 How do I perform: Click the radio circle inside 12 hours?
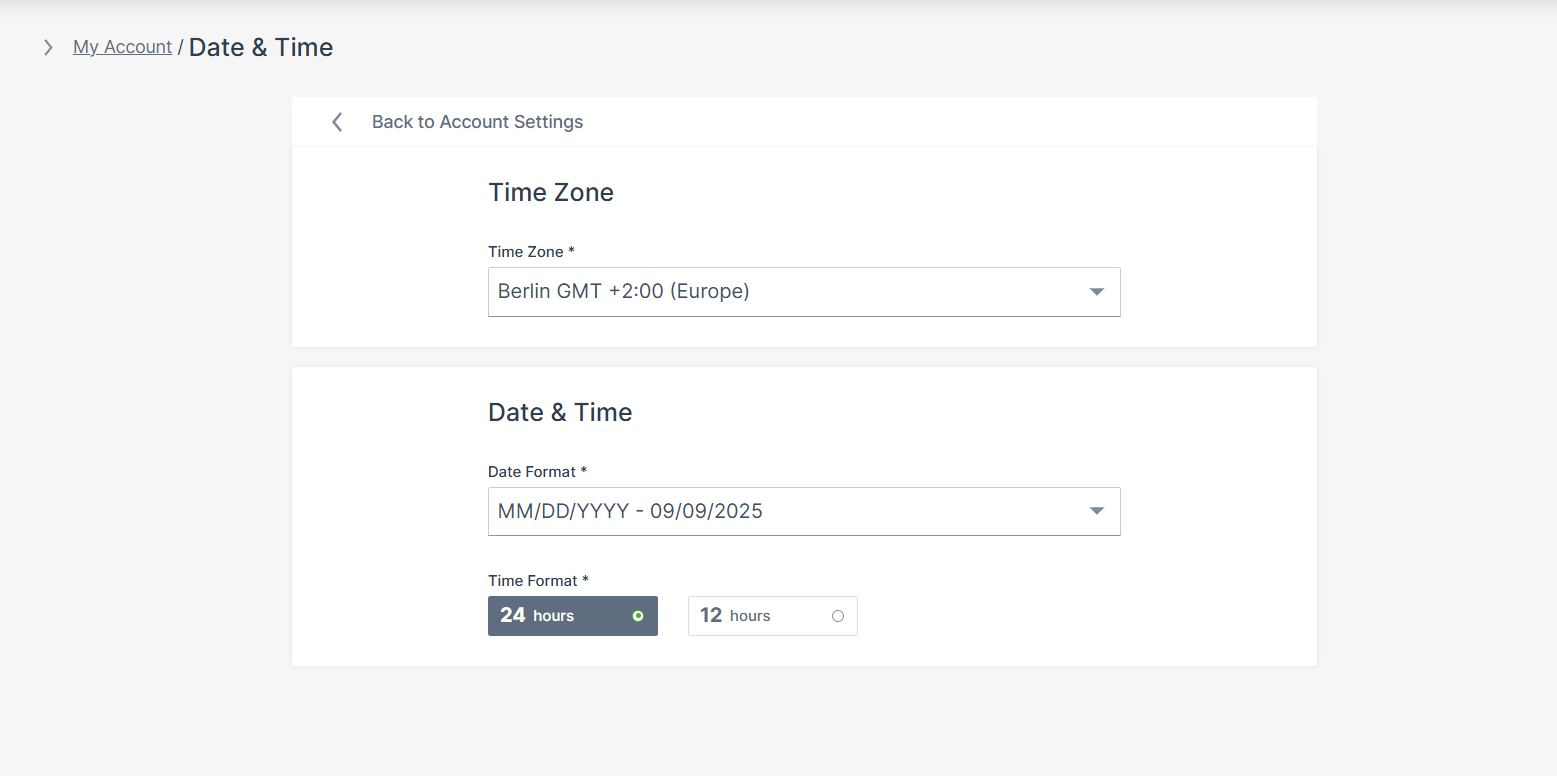pos(838,616)
